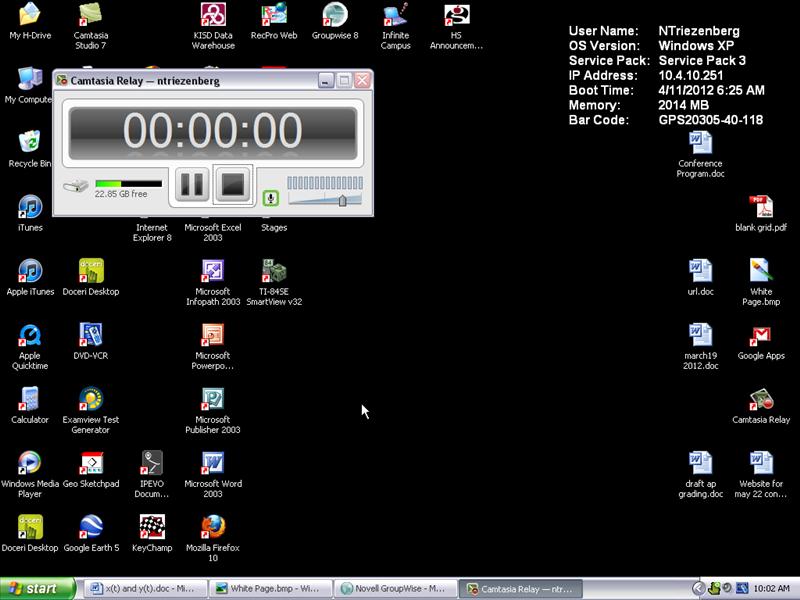Open HS Announcements shortcut
Viewport: 800px width, 600px height.
pyautogui.click(x=456, y=26)
